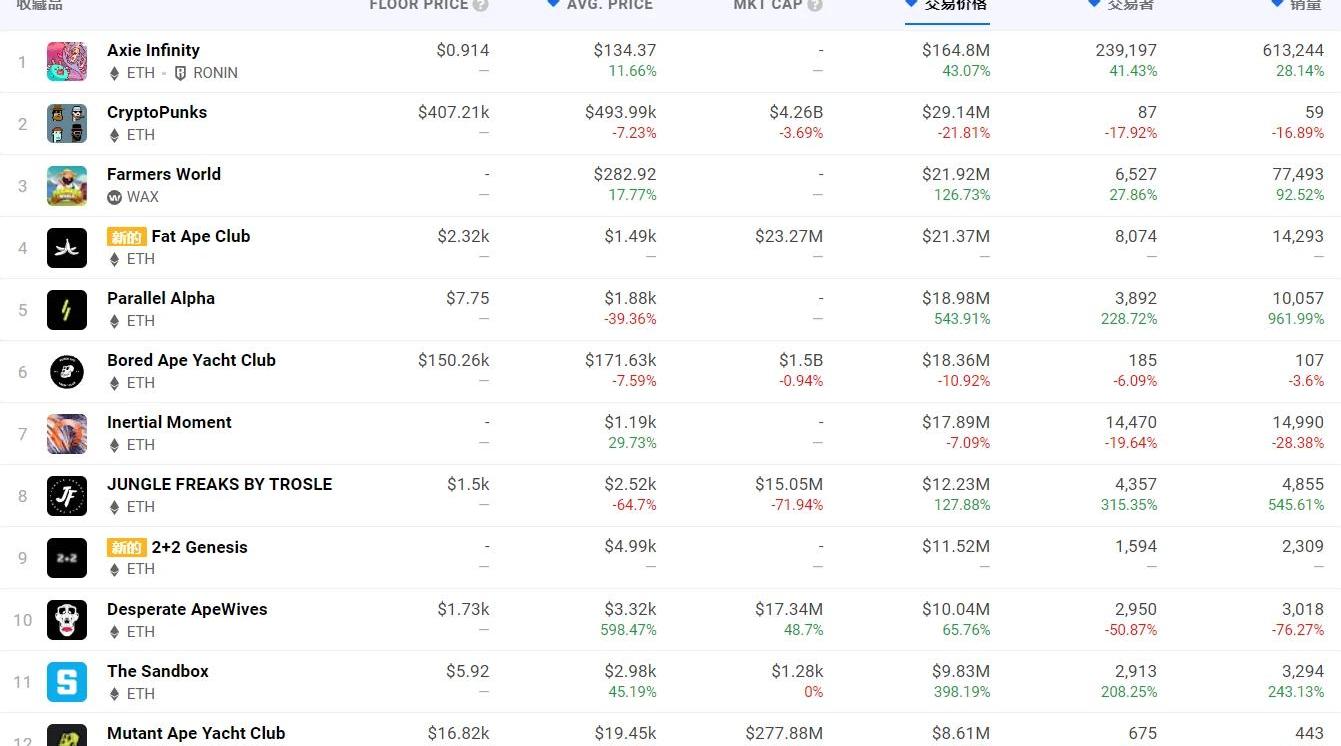Click the ETH icon under CryptoPunks
1341x746 pixels.
[x=114, y=135]
